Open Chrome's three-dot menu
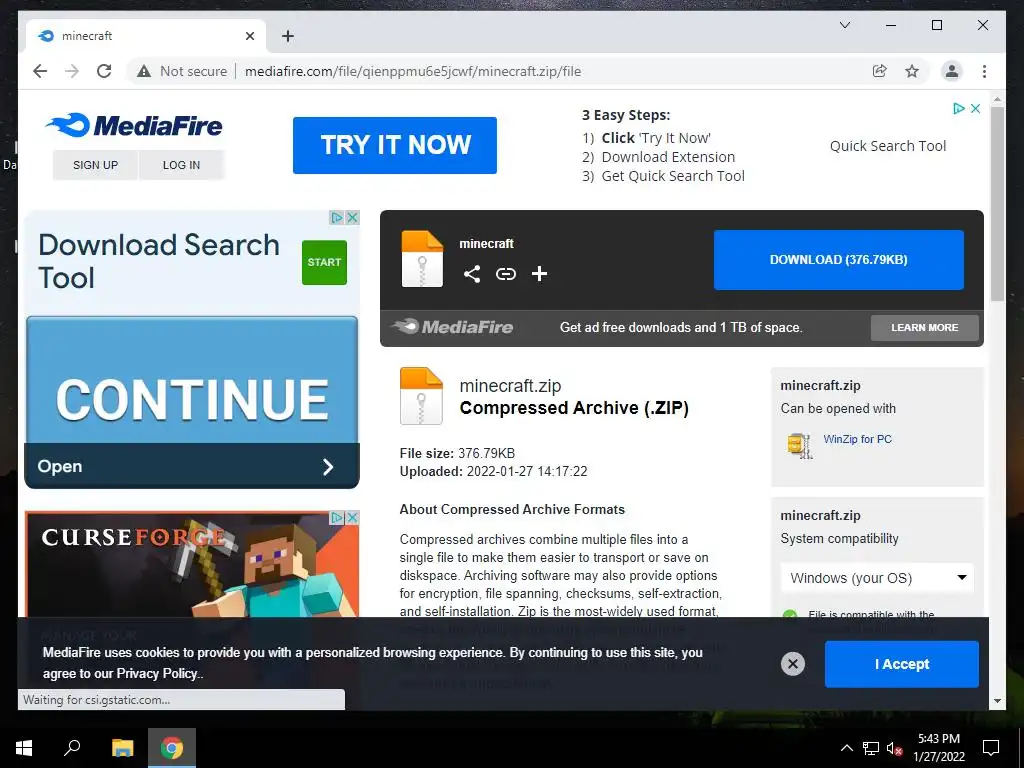Viewport: 1024px width, 768px height. (984, 71)
